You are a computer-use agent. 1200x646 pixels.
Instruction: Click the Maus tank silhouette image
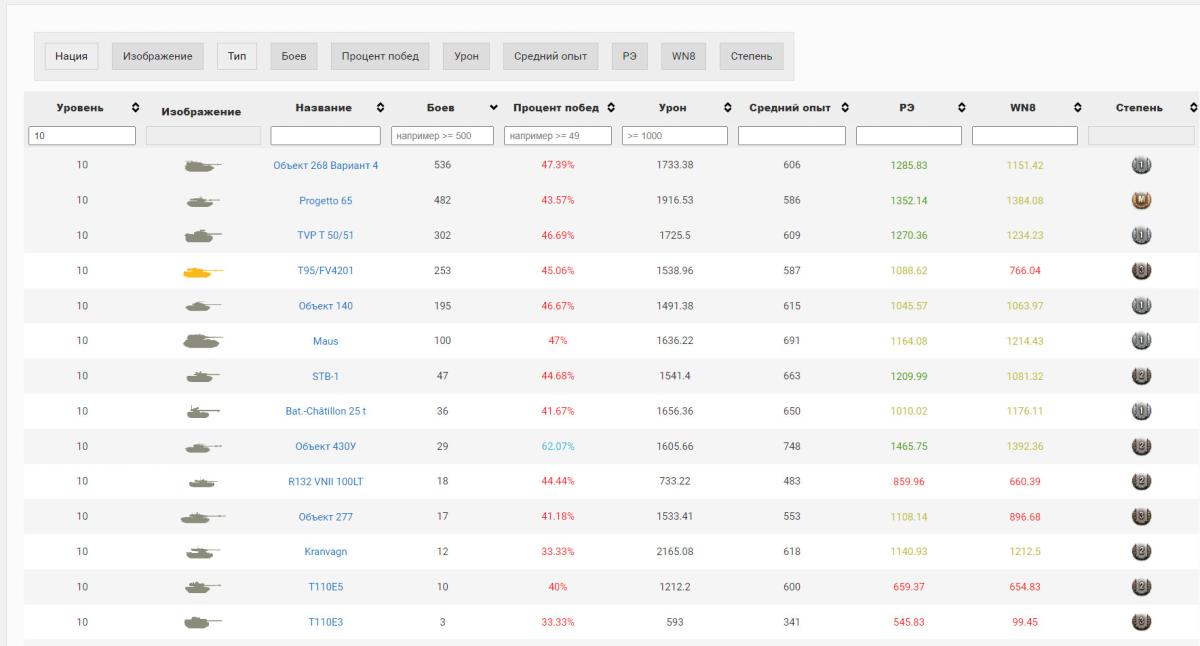[203, 341]
